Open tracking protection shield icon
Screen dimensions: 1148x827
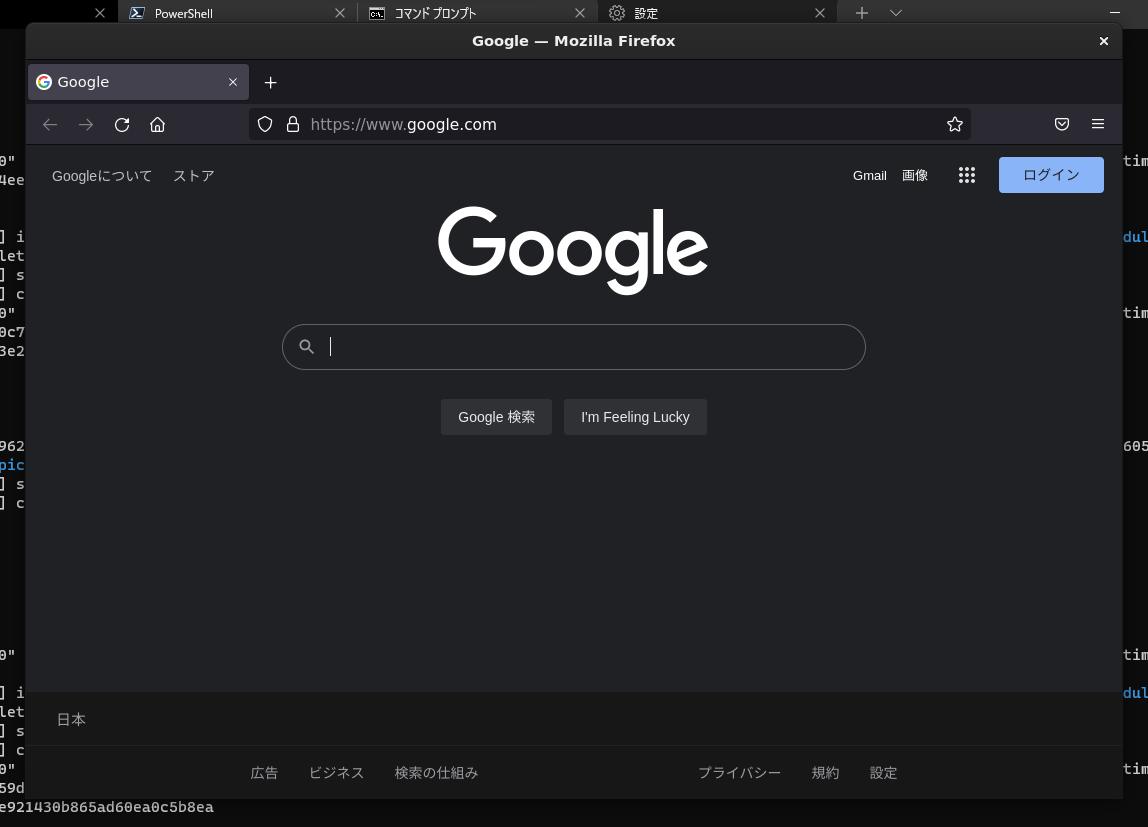click(x=265, y=124)
